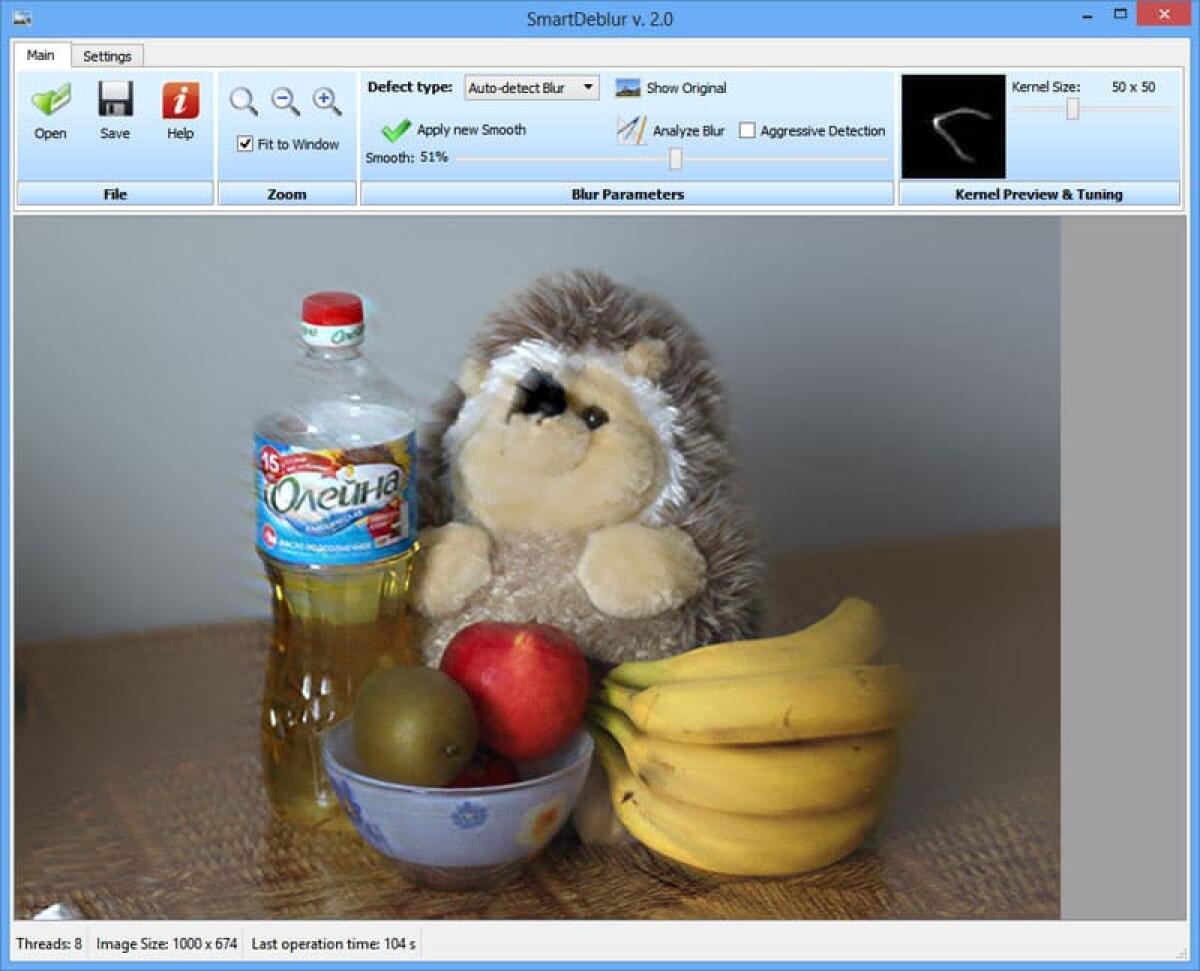Screen dimensions: 1200x971
Task: Click the Analyze Blur icon
Action: tap(631, 130)
